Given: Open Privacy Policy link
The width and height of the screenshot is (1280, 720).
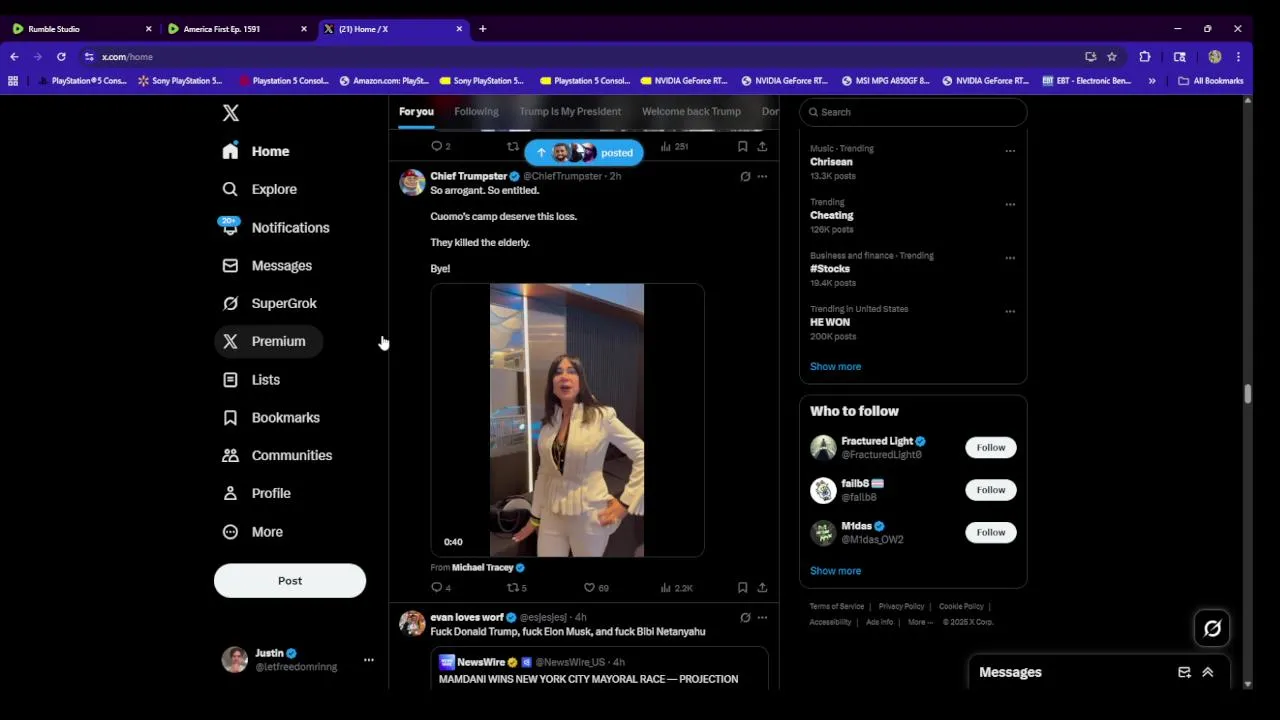Looking at the screenshot, I should (x=901, y=606).
